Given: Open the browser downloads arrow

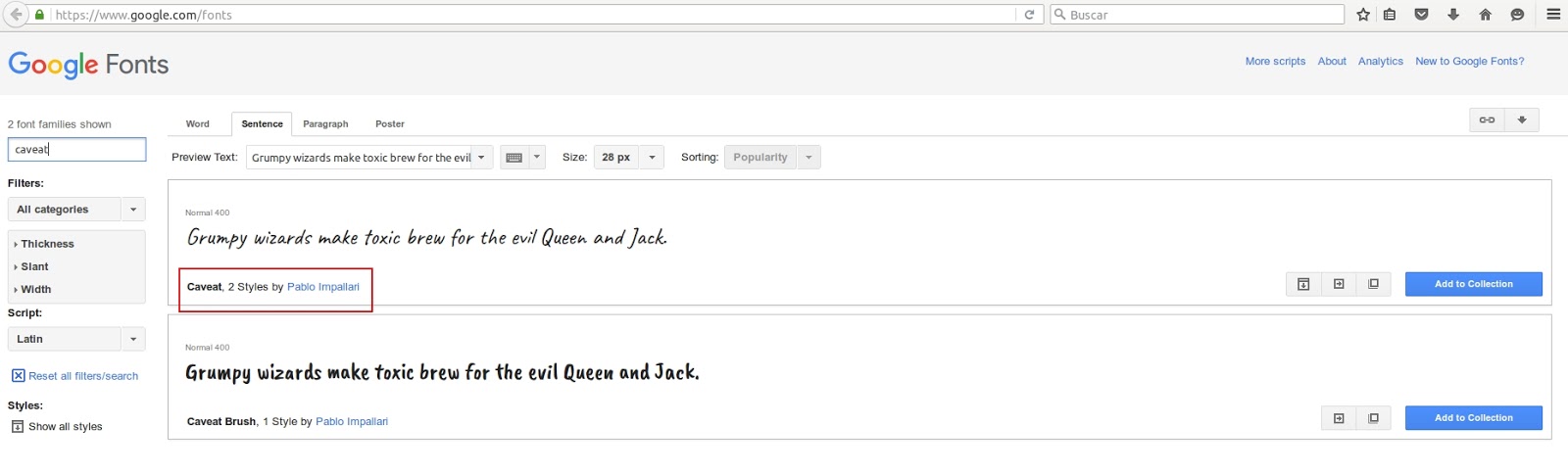Looking at the screenshot, I should pos(1453,15).
